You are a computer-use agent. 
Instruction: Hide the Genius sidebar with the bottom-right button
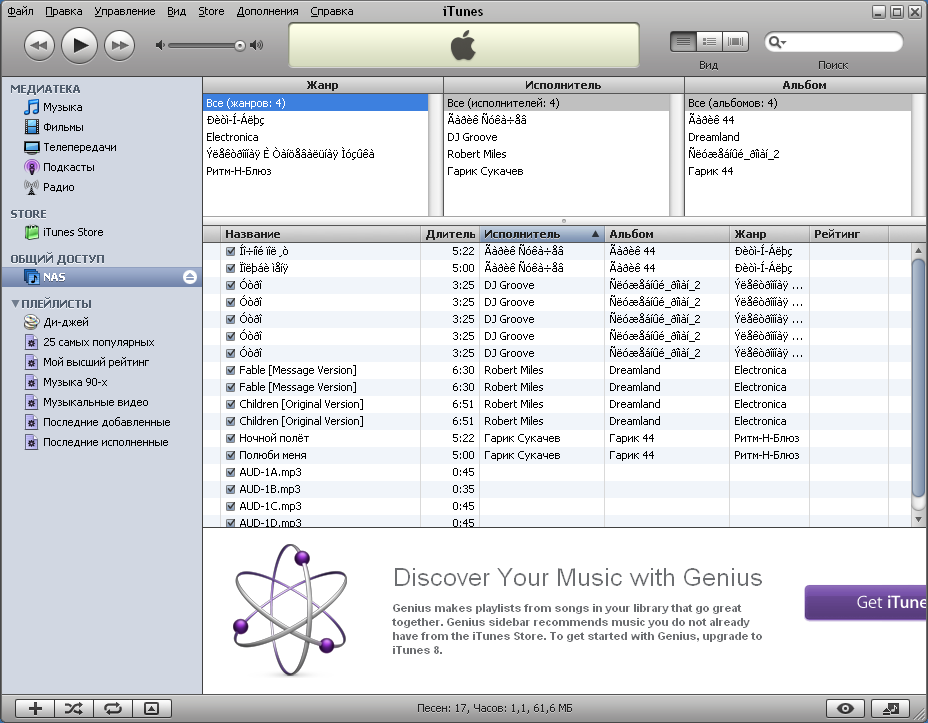pyautogui.click(x=891, y=708)
